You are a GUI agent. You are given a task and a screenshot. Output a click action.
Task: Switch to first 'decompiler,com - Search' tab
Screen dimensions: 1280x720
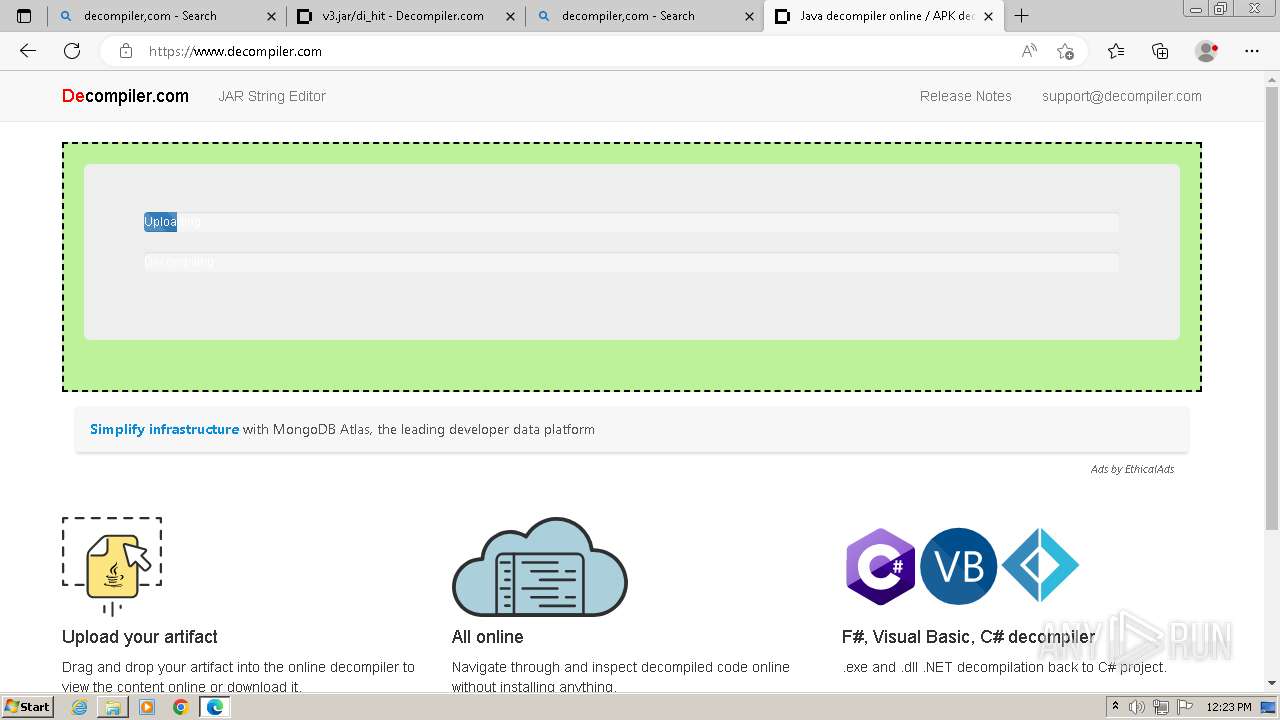click(166, 16)
